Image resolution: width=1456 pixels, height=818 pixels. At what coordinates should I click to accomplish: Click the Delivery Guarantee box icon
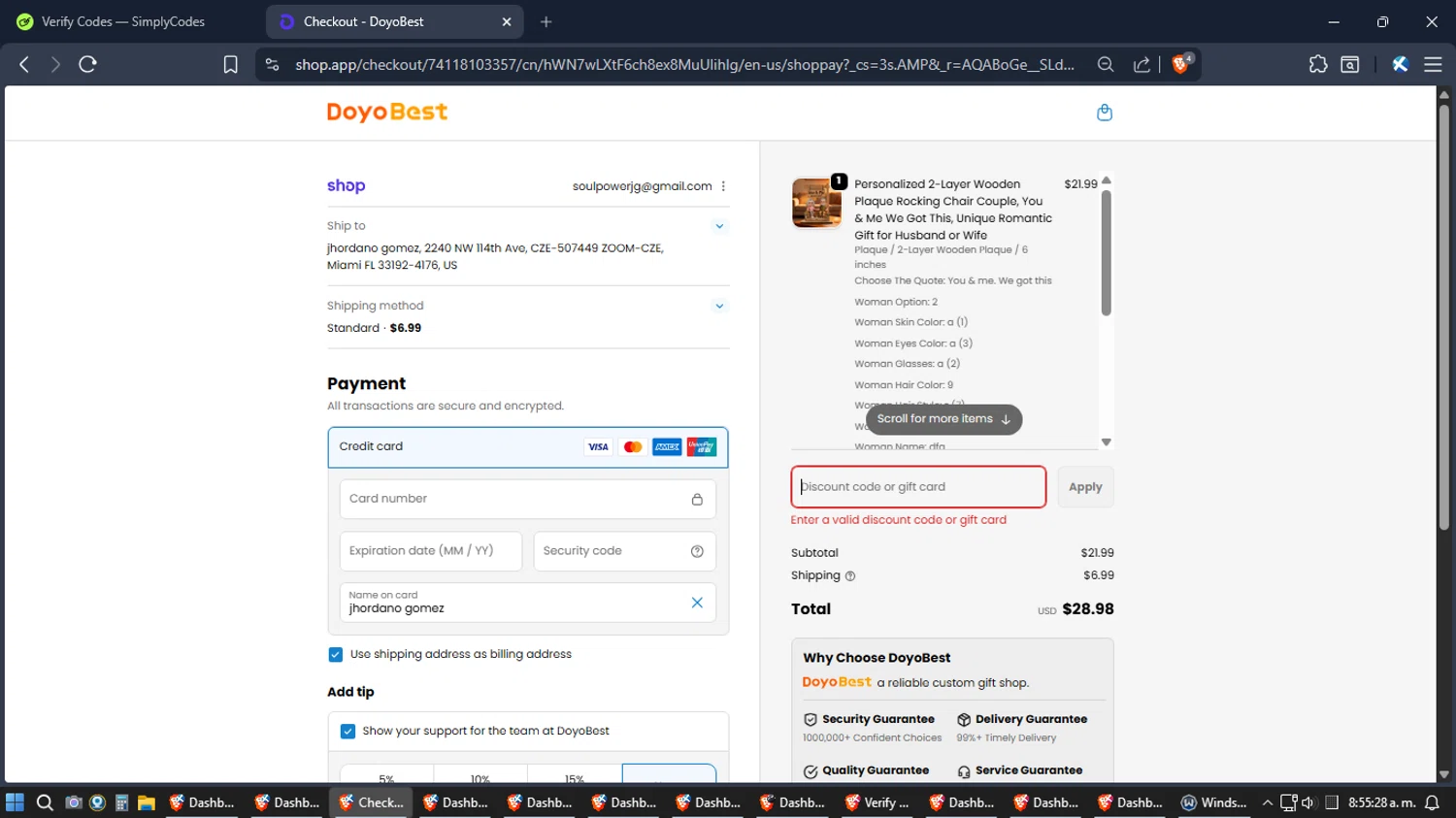pyautogui.click(x=964, y=720)
